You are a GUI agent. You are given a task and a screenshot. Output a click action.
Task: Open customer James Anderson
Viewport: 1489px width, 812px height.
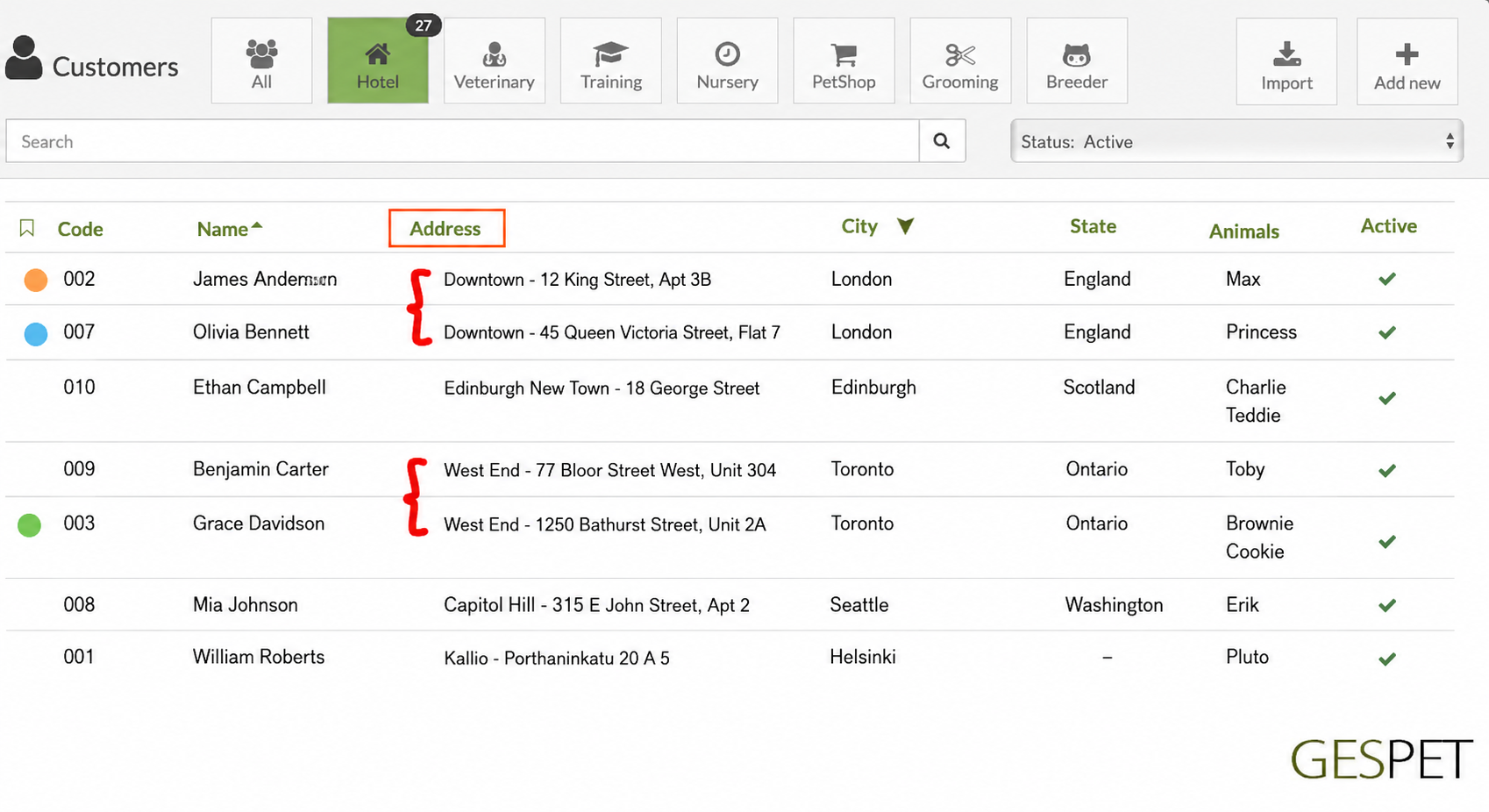pyautogui.click(x=265, y=279)
